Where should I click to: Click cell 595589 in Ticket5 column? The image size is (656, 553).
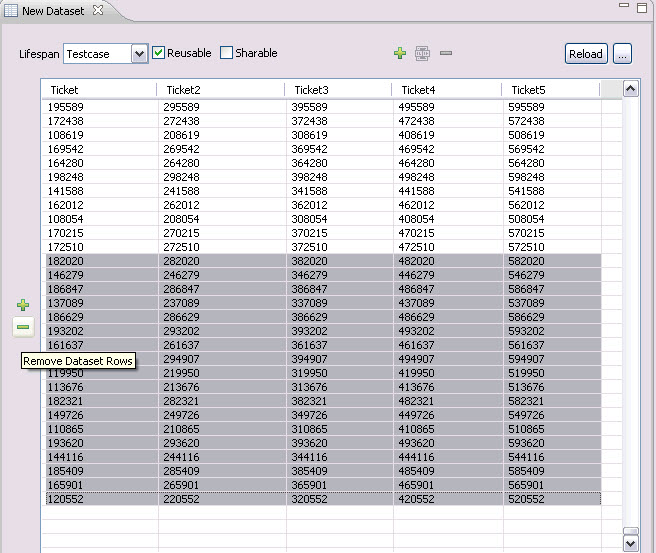pos(552,107)
